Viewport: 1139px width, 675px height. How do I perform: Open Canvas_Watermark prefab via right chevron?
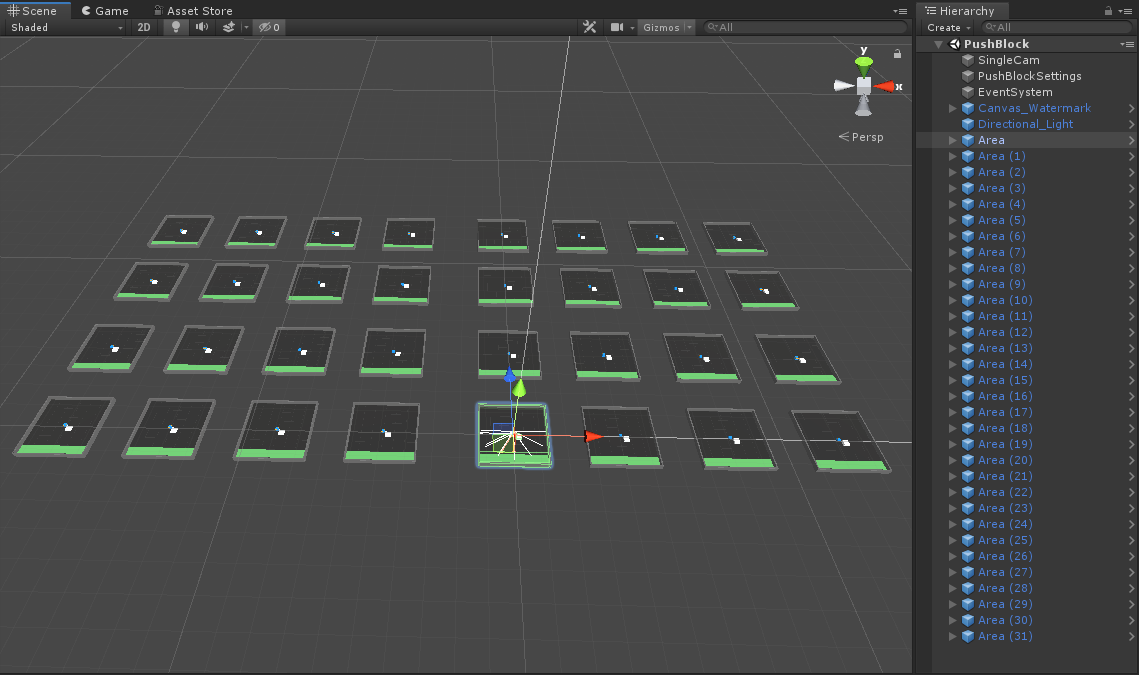[1131, 108]
